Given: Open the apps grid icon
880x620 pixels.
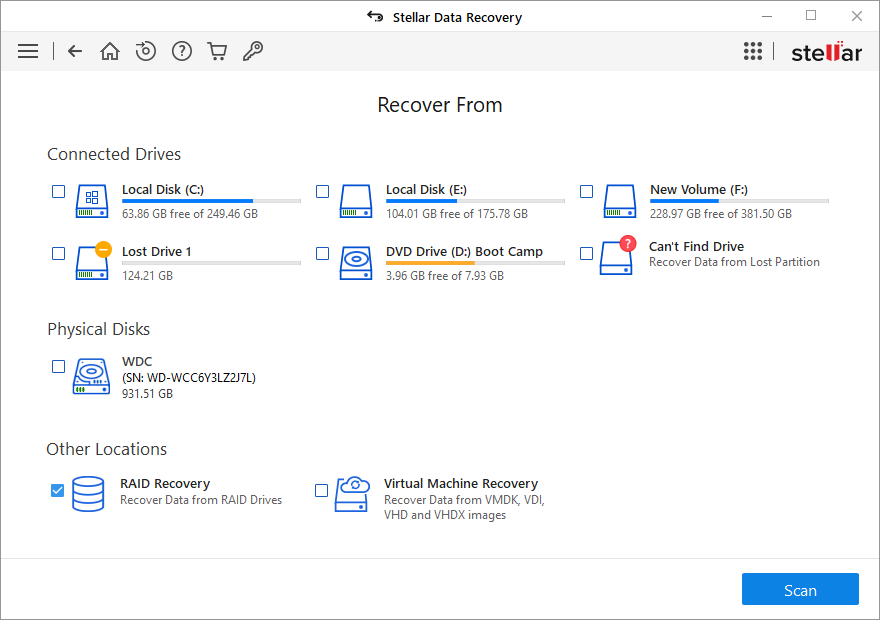Looking at the screenshot, I should coord(753,51).
